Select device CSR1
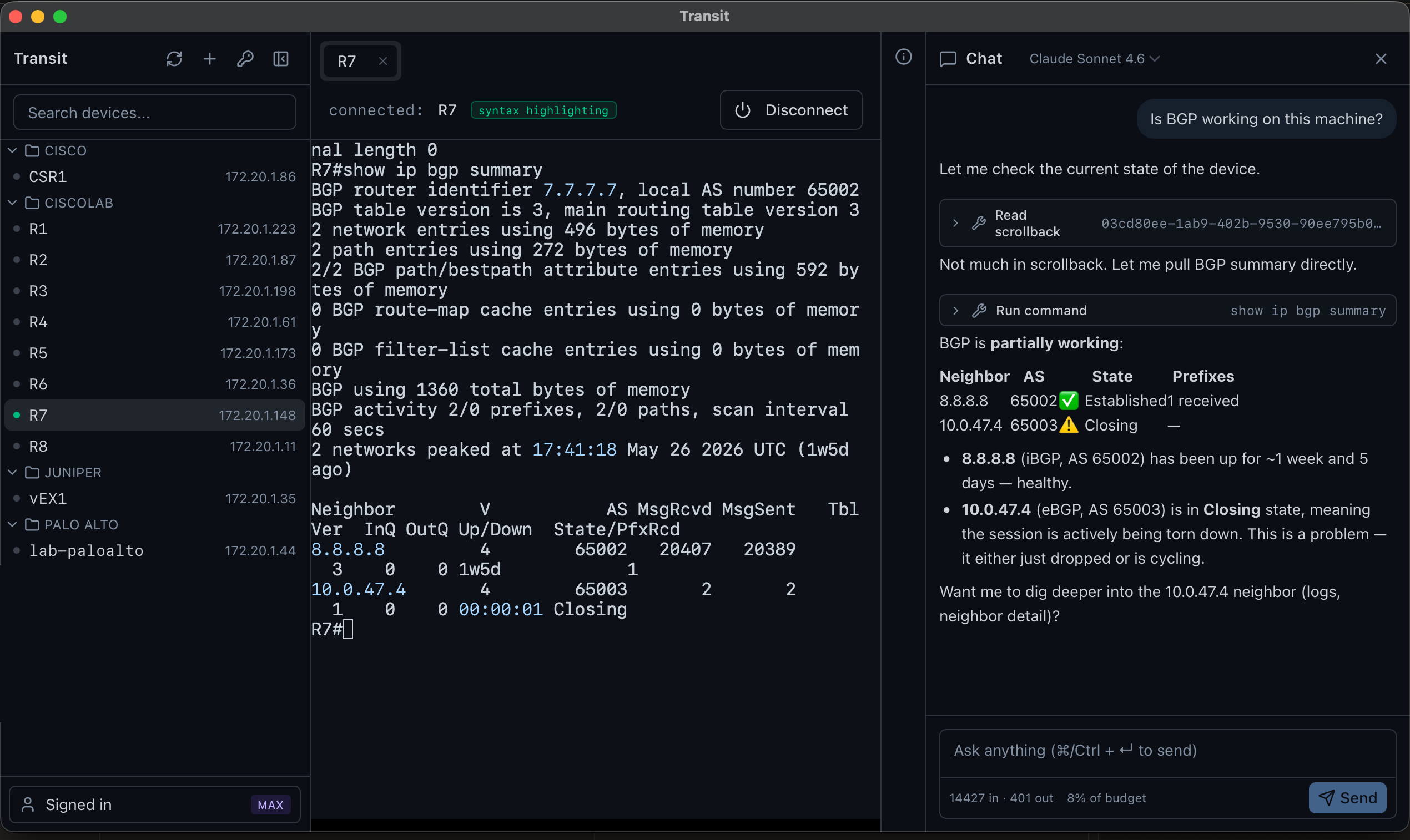This screenshot has width=1410, height=840. click(154, 176)
